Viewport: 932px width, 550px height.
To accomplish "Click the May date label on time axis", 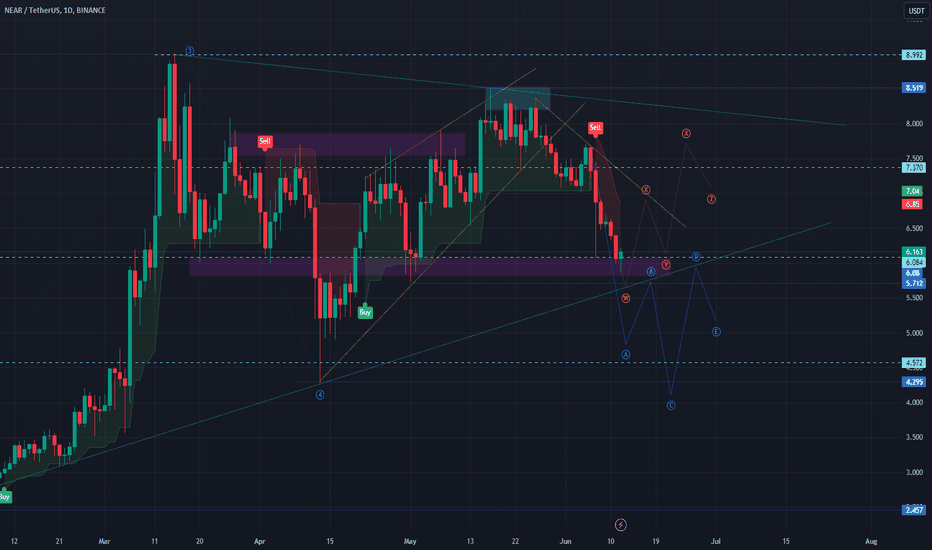I will pos(410,542).
